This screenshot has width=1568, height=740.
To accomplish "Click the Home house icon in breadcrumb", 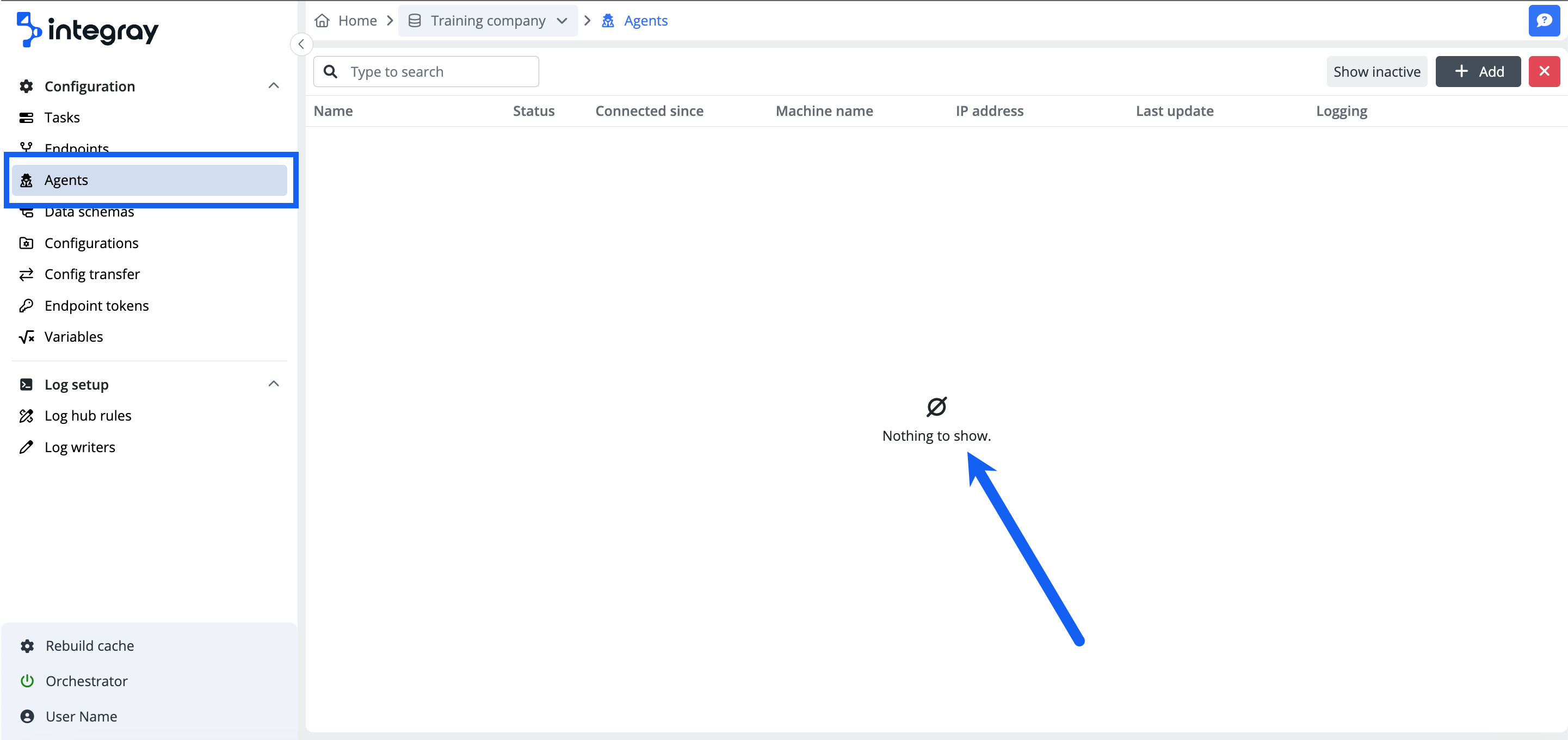I will (x=322, y=21).
